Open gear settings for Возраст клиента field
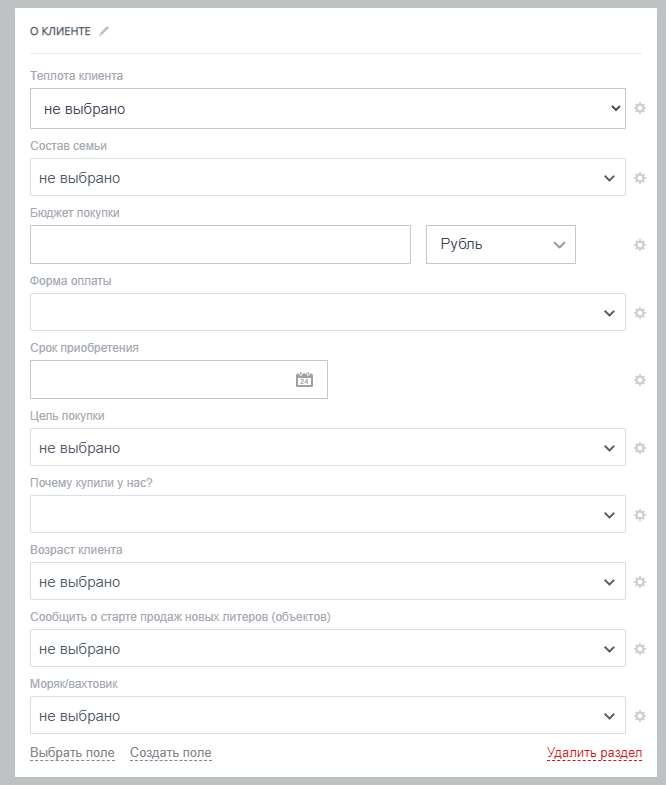The height and width of the screenshot is (785, 666). pos(640,582)
